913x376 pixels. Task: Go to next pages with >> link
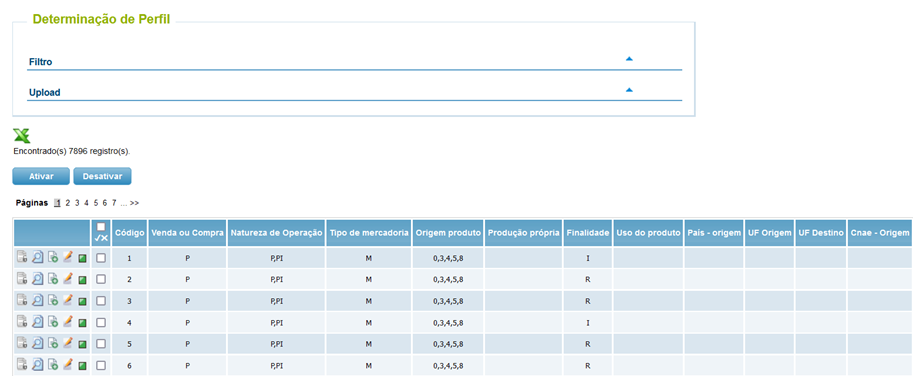pos(135,203)
